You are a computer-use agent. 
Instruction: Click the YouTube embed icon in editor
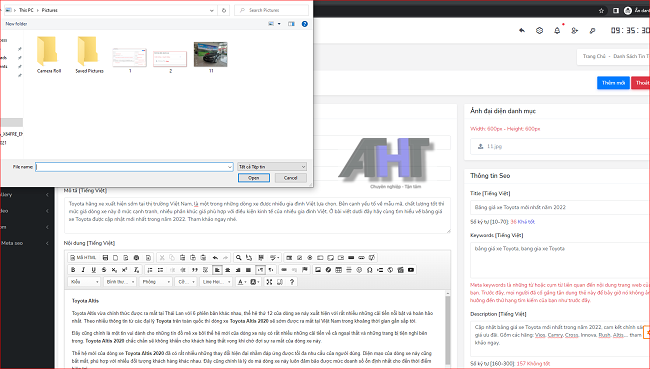411,270
